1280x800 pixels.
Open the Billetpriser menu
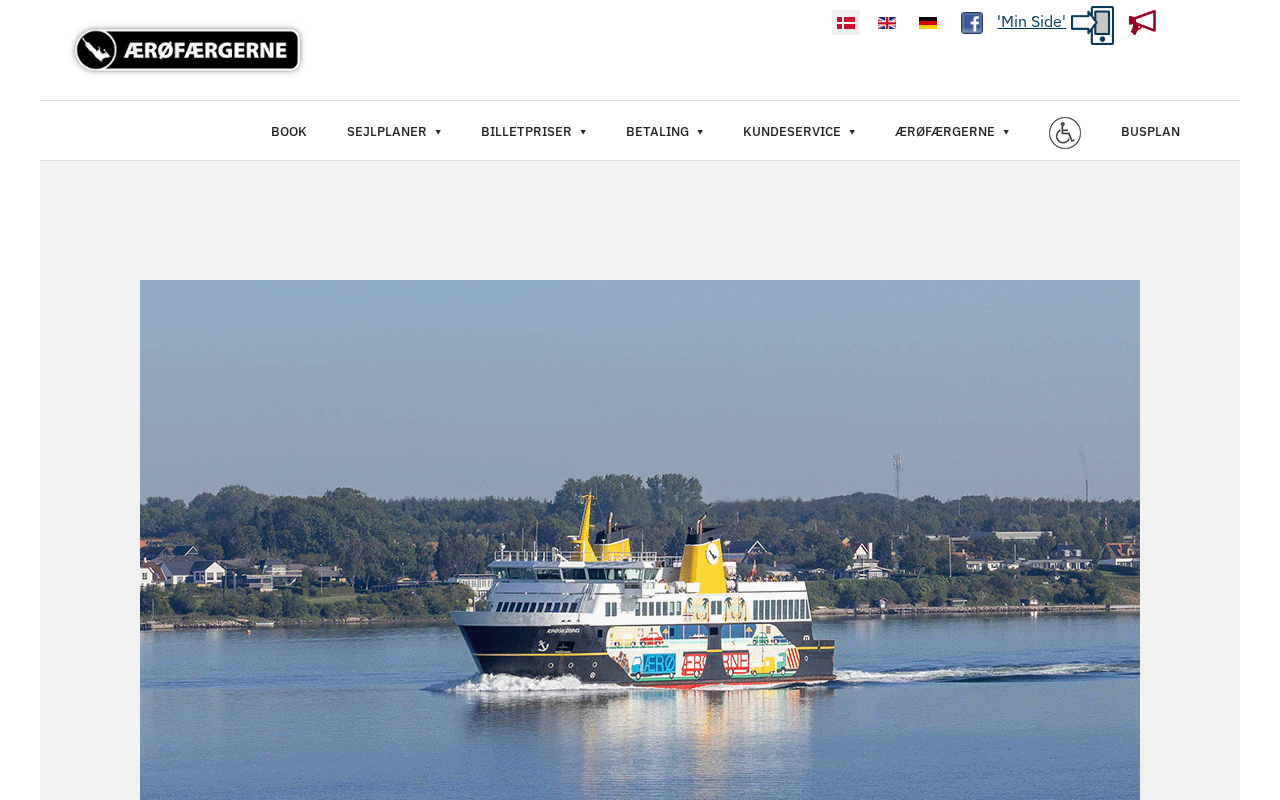526,132
